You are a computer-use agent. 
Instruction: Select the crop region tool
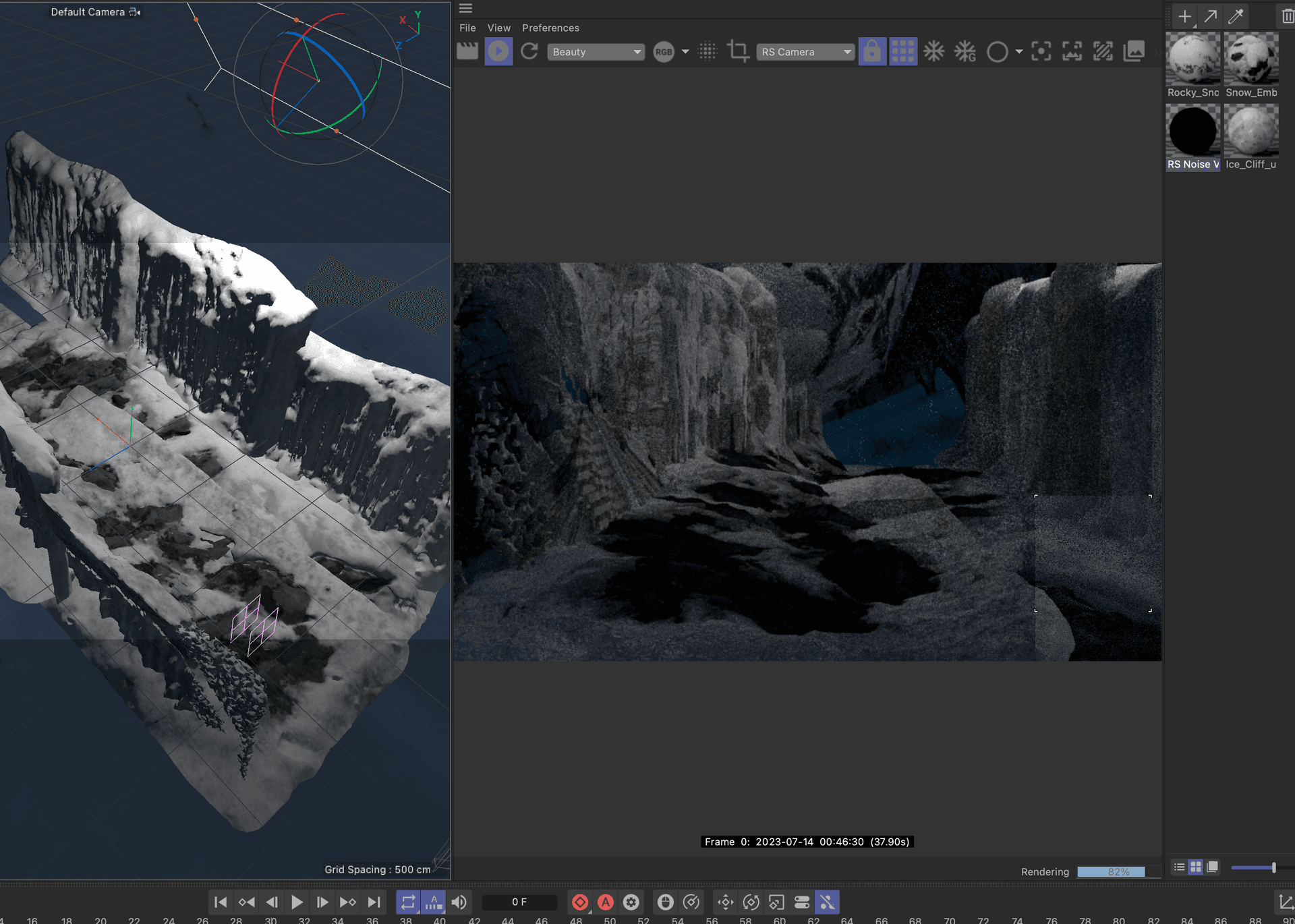738,51
